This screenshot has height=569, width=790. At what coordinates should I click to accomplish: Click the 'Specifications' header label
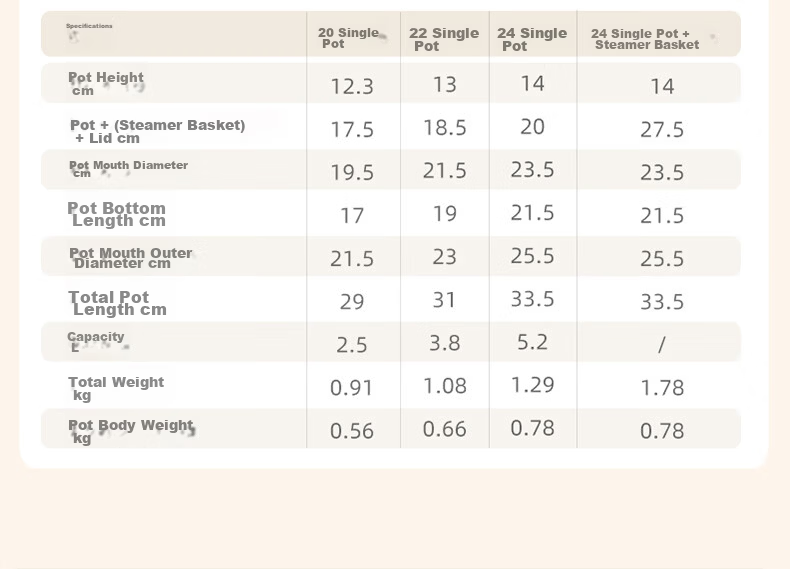[x=89, y=26]
